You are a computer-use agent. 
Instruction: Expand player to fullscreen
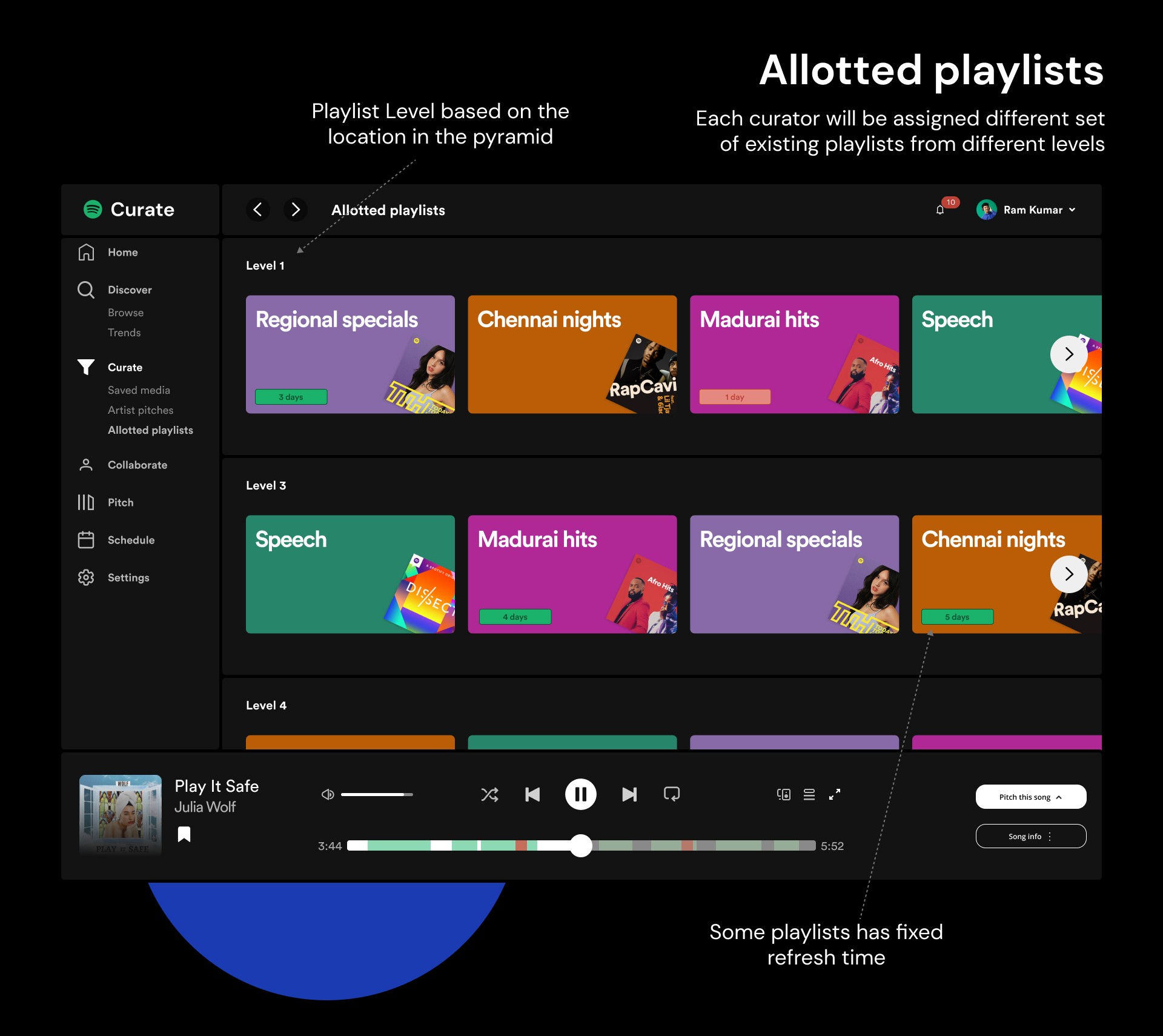click(x=835, y=794)
